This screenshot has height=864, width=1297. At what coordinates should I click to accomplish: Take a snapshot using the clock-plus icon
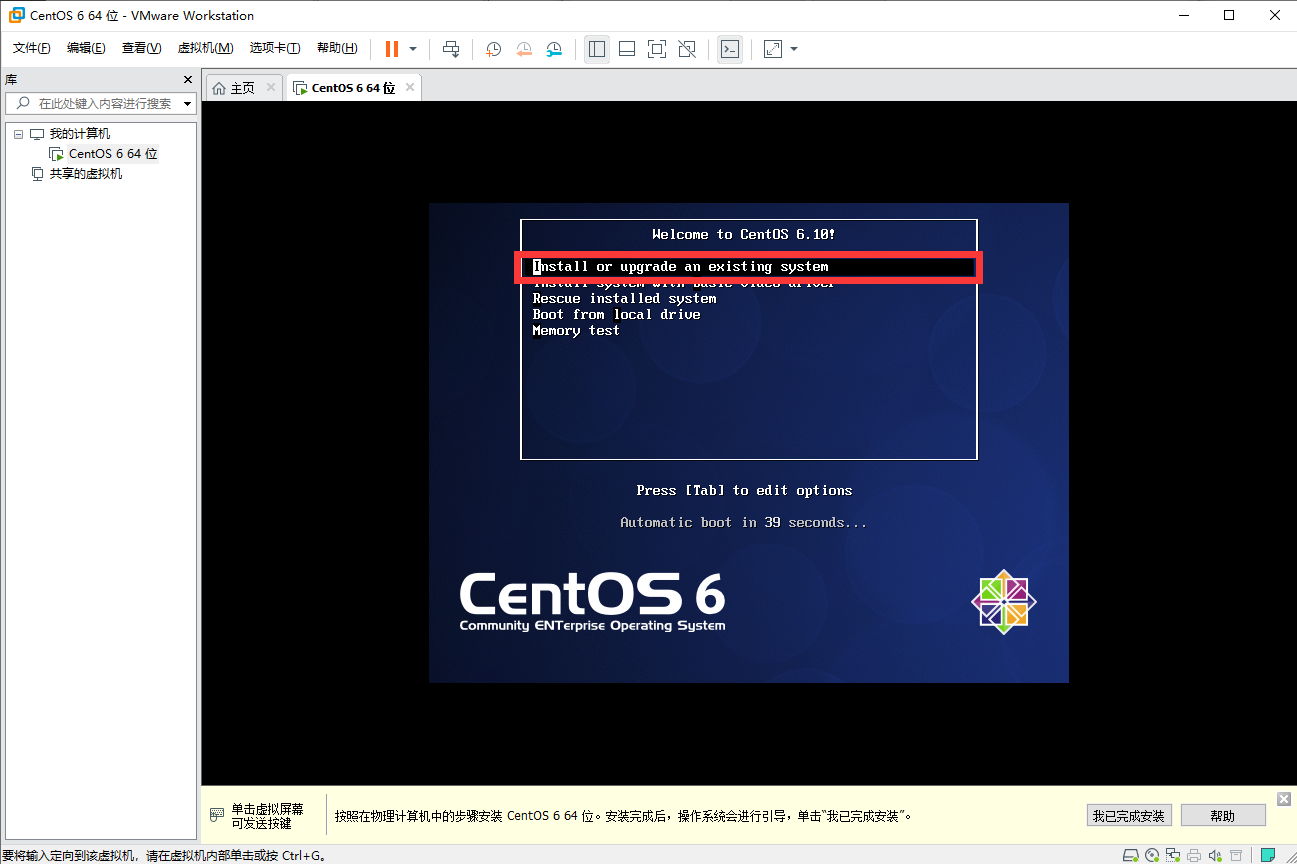tap(493, 49)
